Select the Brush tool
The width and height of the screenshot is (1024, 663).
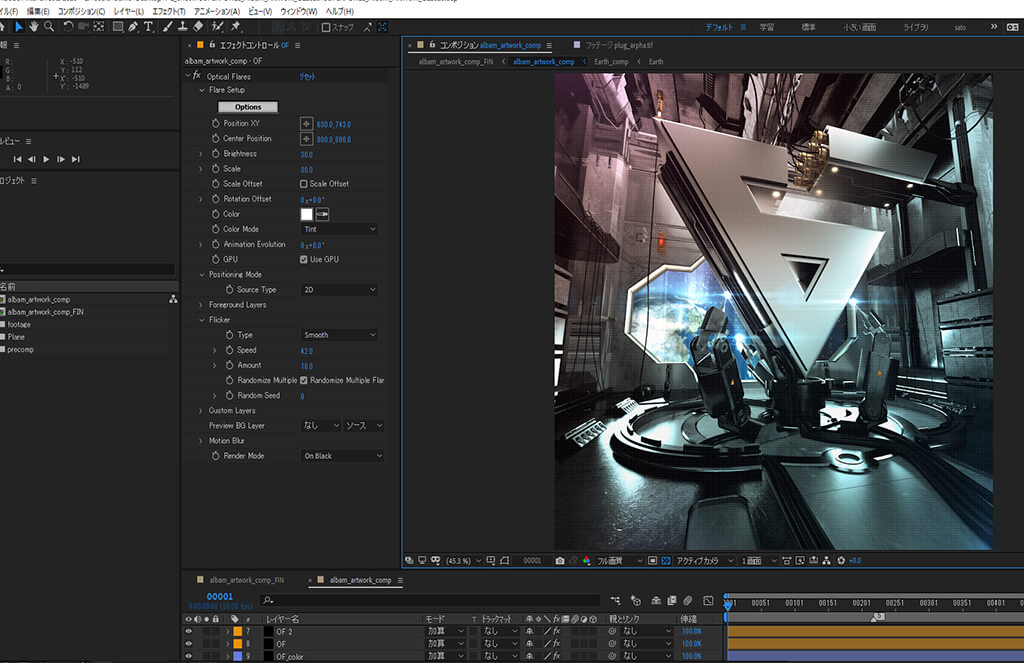[167, 26]
